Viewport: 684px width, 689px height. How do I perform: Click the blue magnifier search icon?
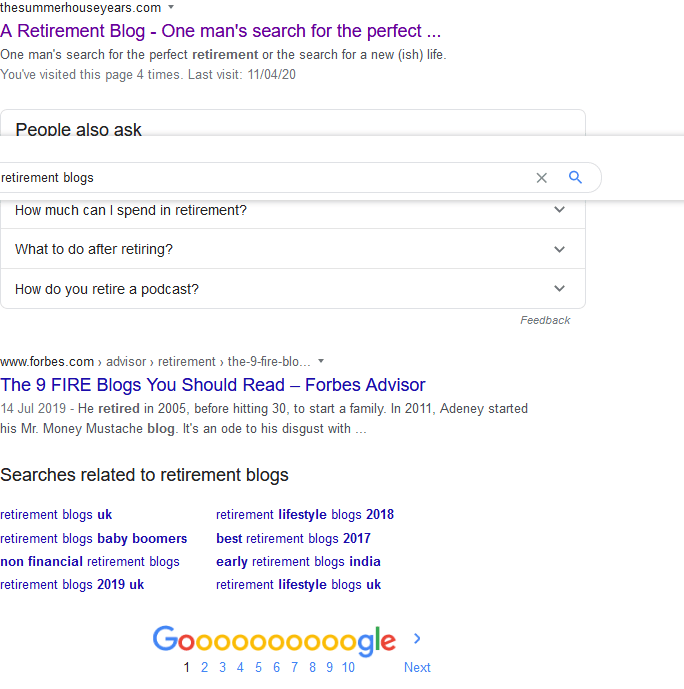(575, 177)
